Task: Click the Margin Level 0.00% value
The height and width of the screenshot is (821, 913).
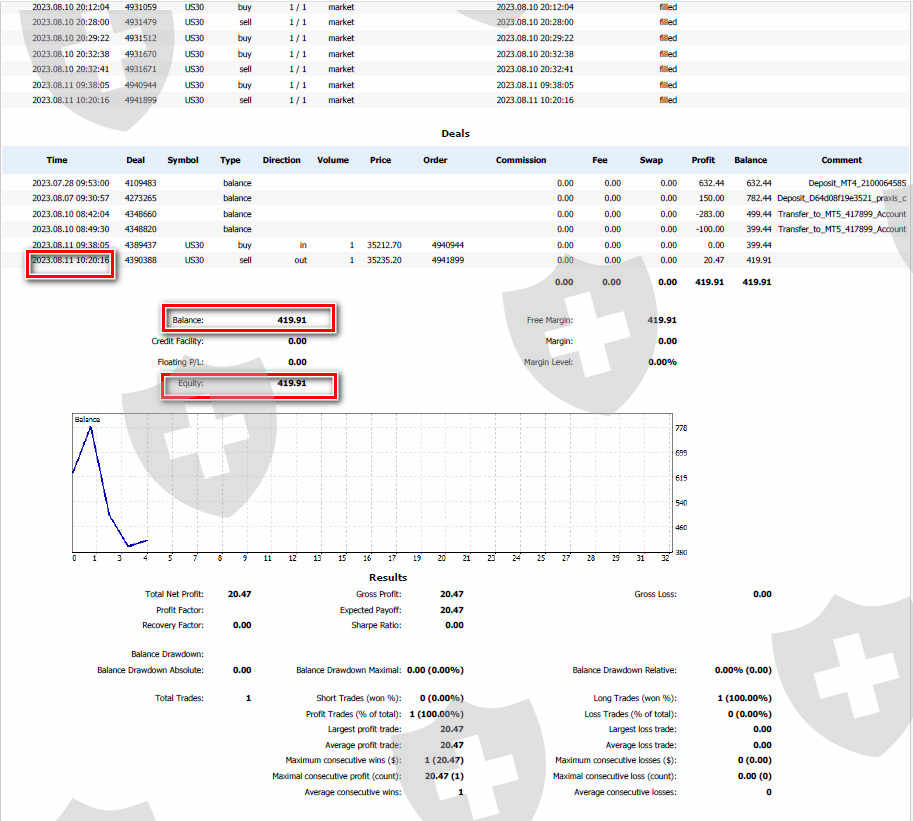Action: point(660,362)
